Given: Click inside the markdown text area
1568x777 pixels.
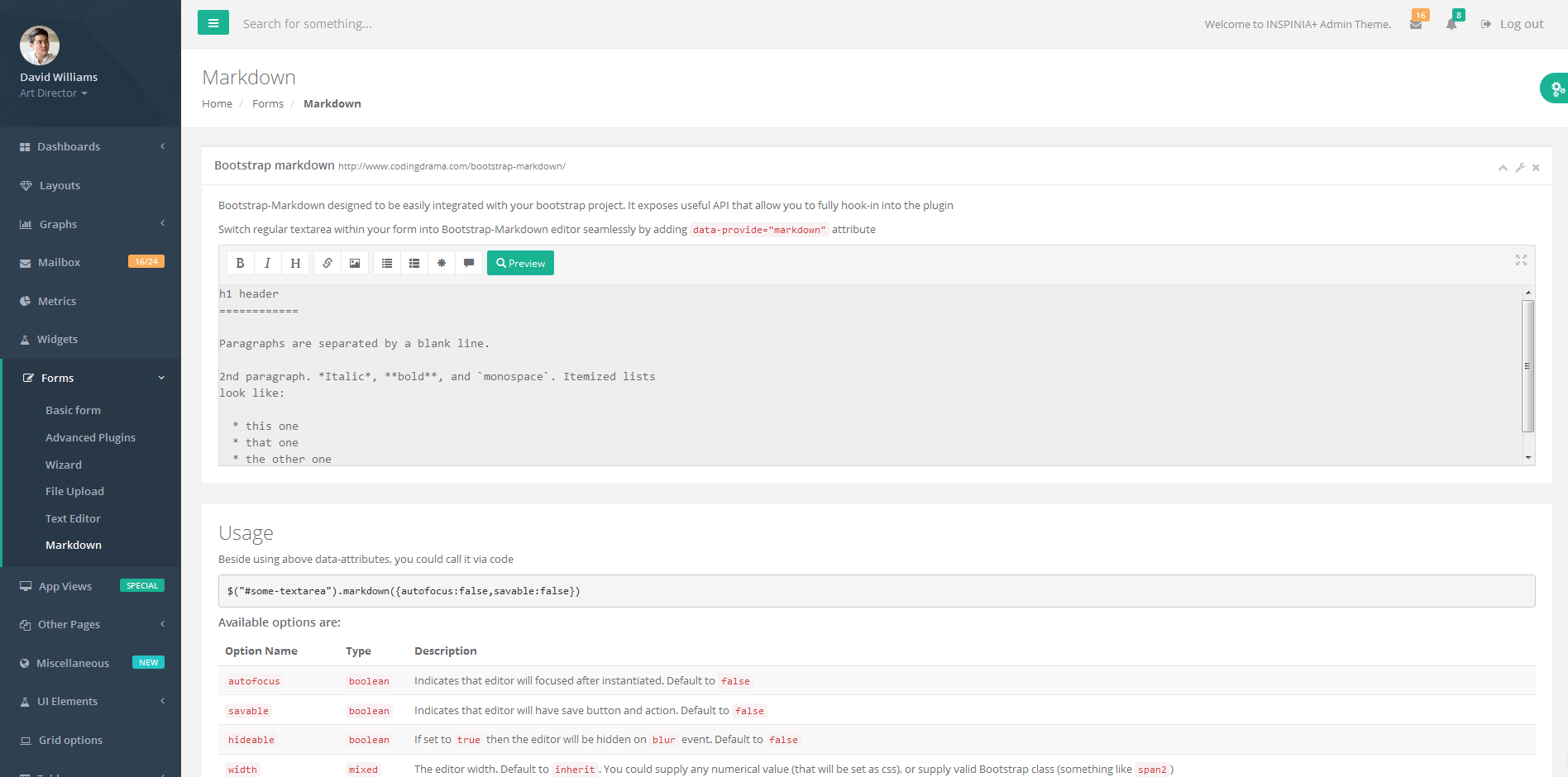Looking at the screenshot, I should click(869, 375).
